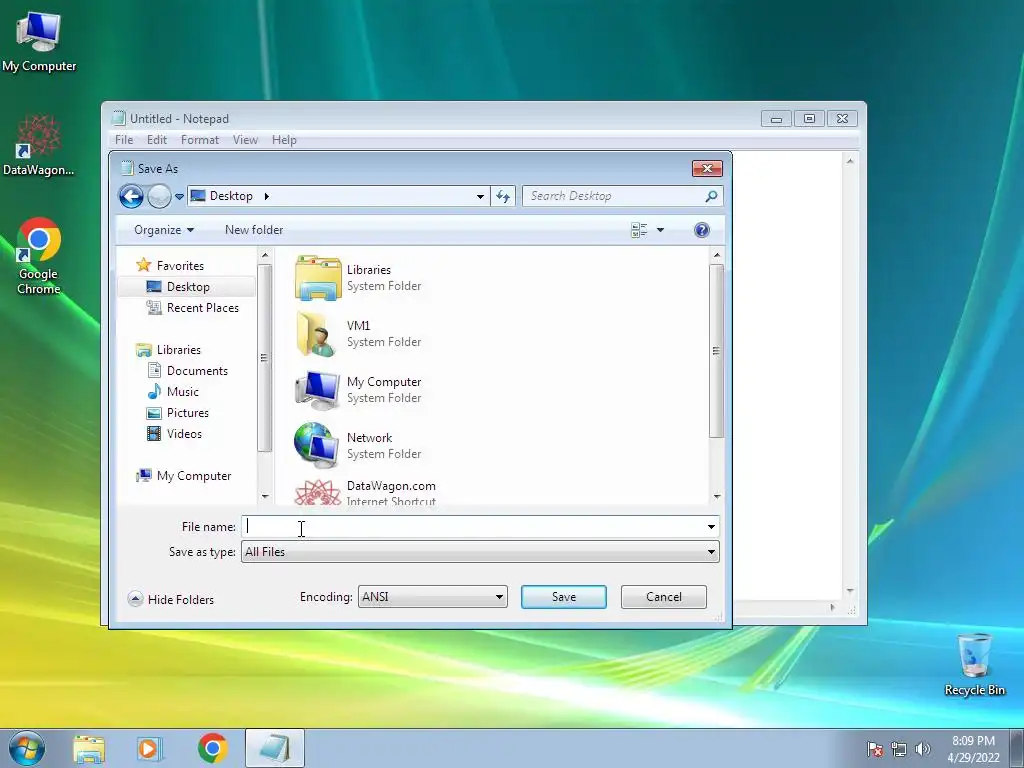Click network tray icon

899,749
